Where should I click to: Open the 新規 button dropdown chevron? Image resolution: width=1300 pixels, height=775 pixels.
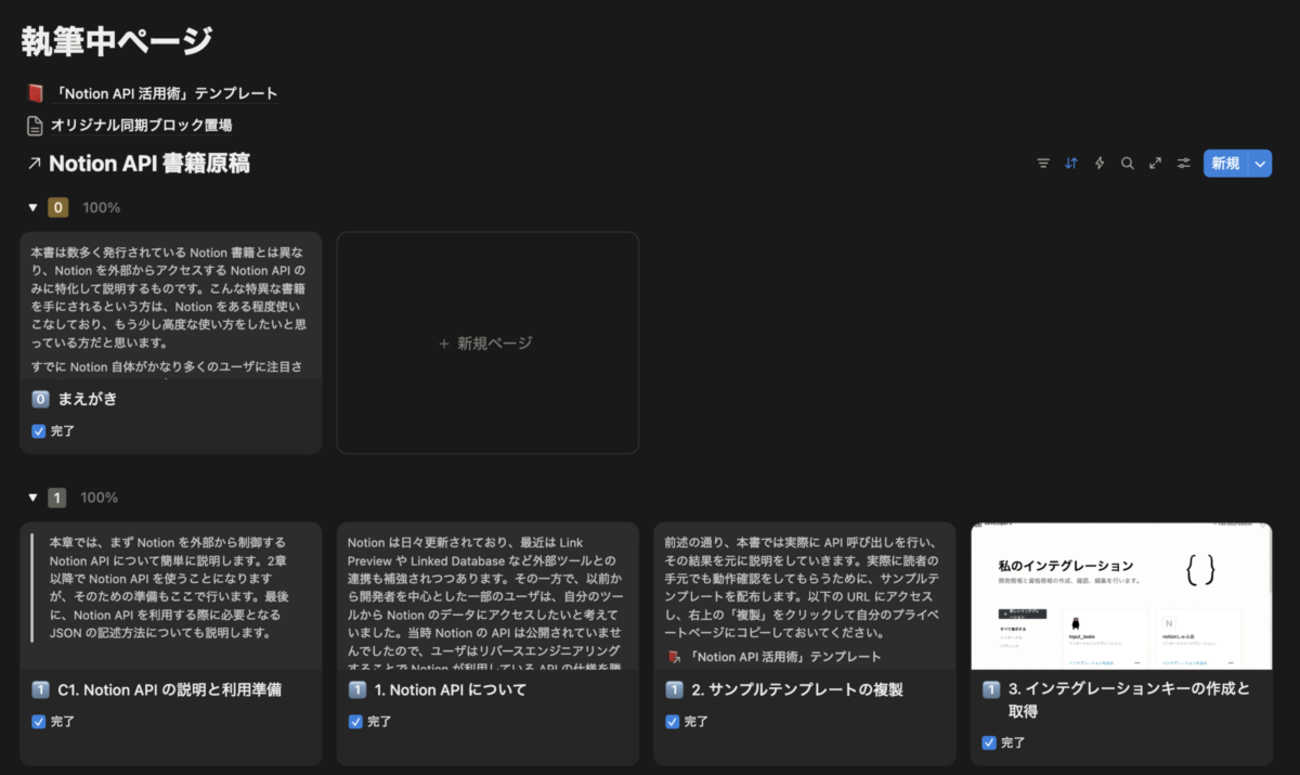tap(1258, 163)
